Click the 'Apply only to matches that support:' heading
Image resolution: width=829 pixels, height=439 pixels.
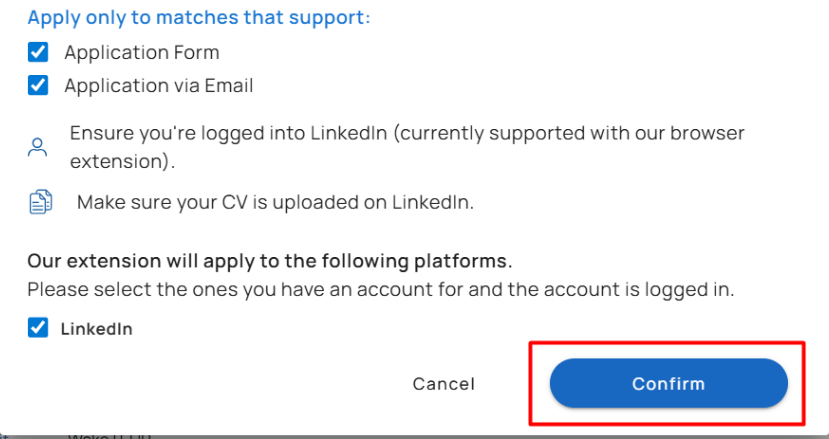coord(198,18)
